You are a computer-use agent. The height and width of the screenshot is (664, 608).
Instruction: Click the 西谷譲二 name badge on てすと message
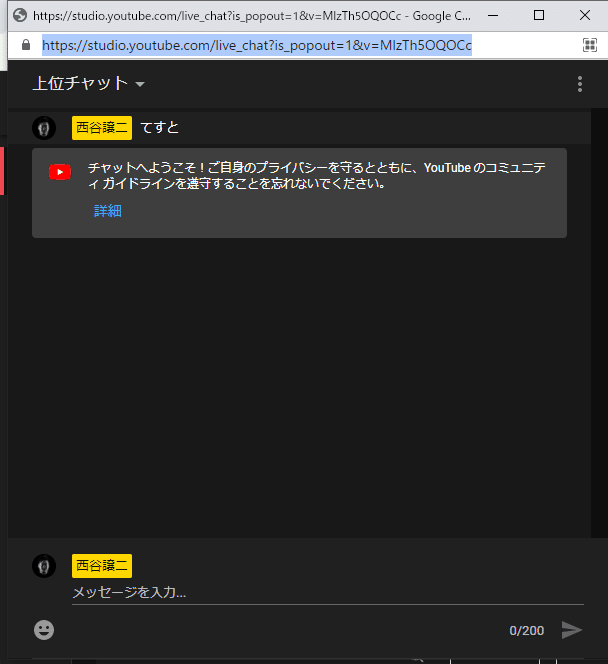pos(102,128)
